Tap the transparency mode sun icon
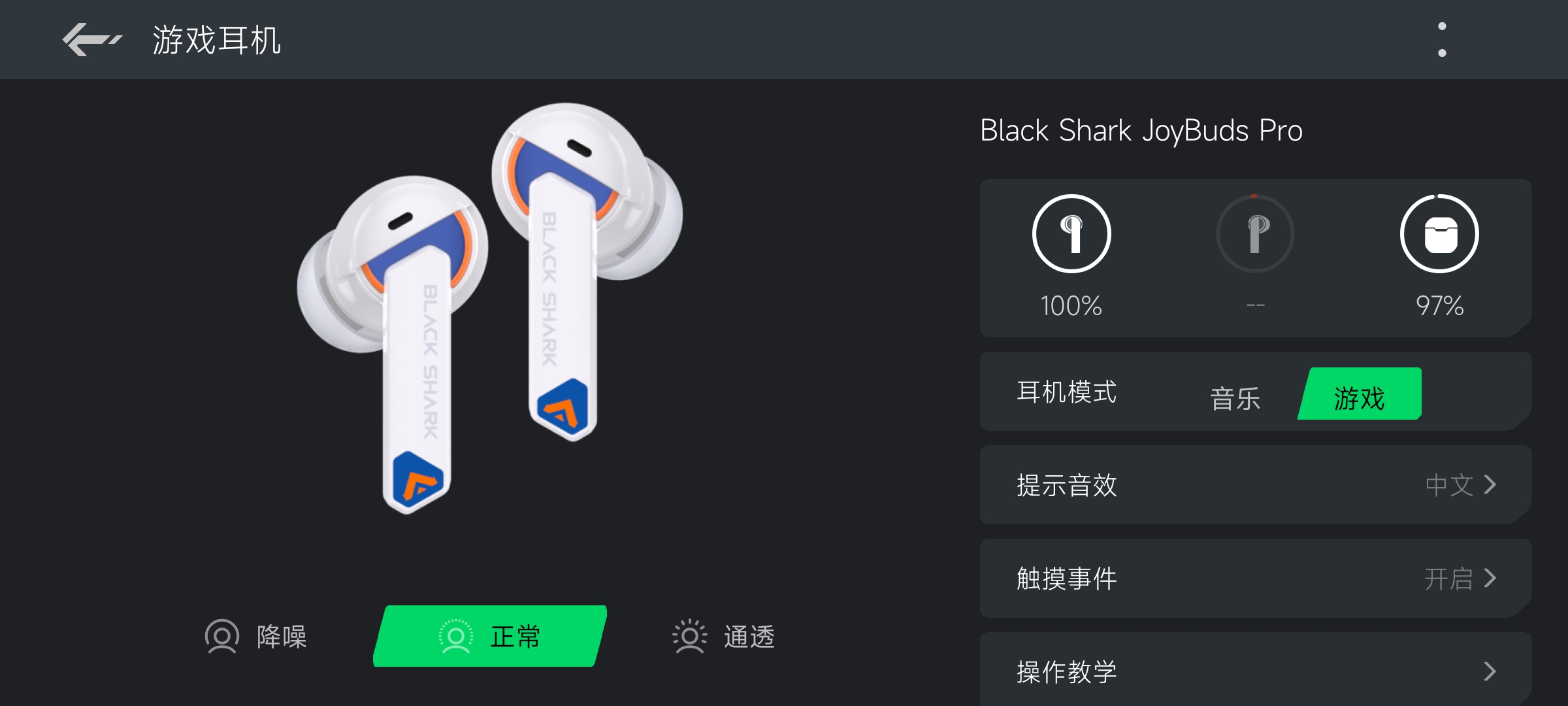Viewport: 1568px width, 706px height. [690, 636]
